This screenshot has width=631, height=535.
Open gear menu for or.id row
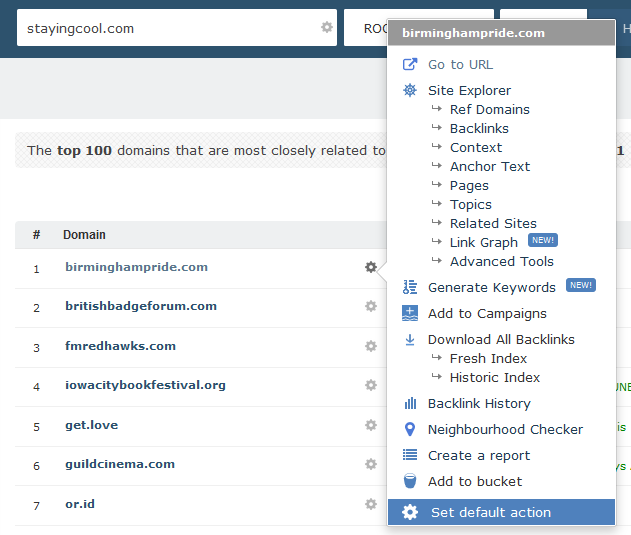coord(371,504)
